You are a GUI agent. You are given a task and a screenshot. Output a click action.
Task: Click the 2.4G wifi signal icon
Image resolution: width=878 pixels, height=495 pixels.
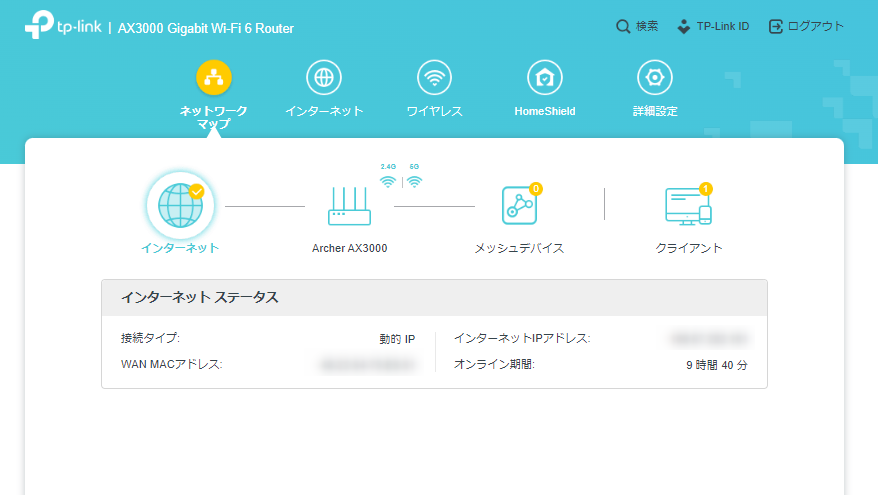tap(387, 181)
